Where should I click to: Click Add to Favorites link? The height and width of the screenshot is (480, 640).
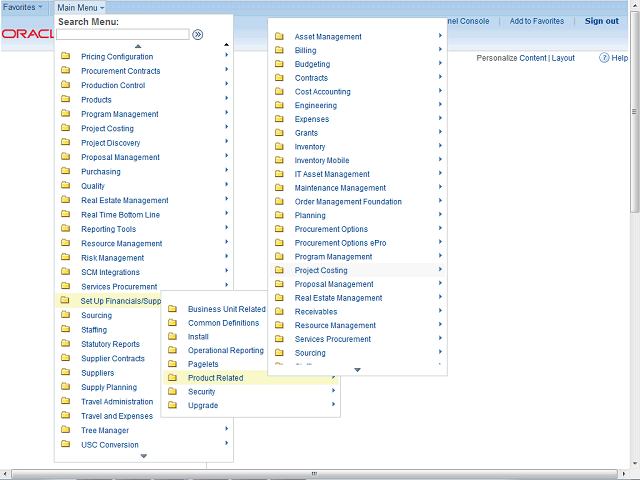537,21
